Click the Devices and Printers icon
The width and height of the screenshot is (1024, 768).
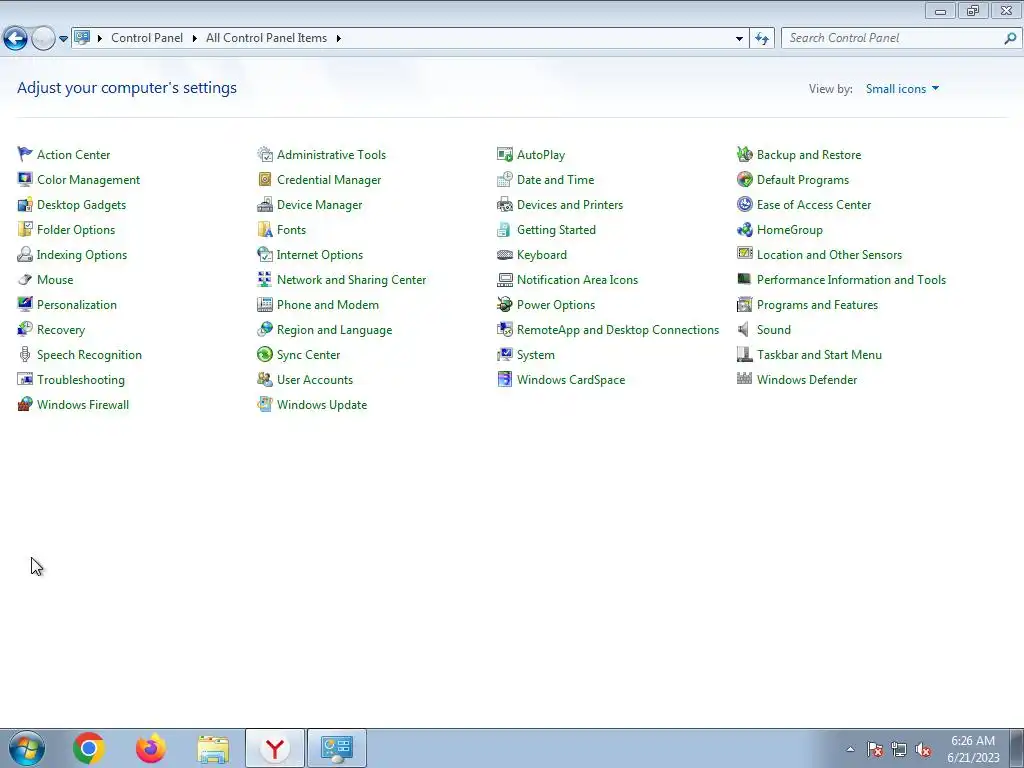(x=505, y=204)
